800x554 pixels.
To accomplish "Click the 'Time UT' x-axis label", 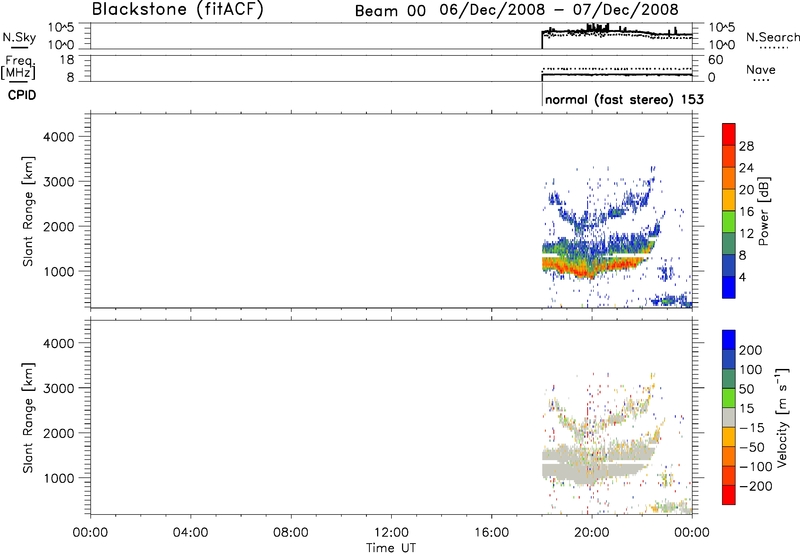I will click(391, 548).
